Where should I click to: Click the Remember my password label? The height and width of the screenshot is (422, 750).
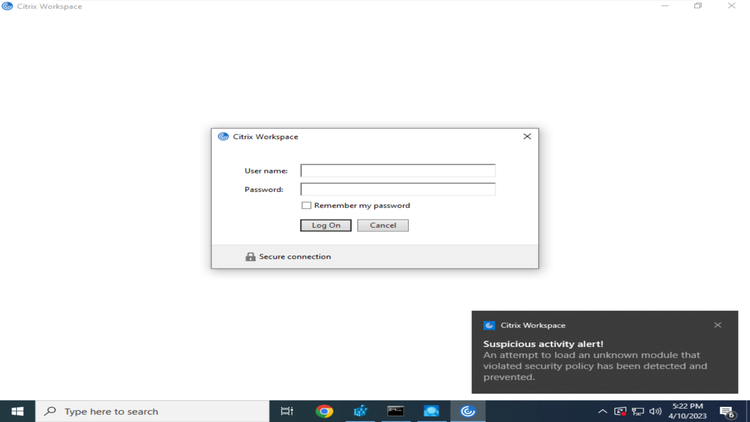click(x=362, y=205)
